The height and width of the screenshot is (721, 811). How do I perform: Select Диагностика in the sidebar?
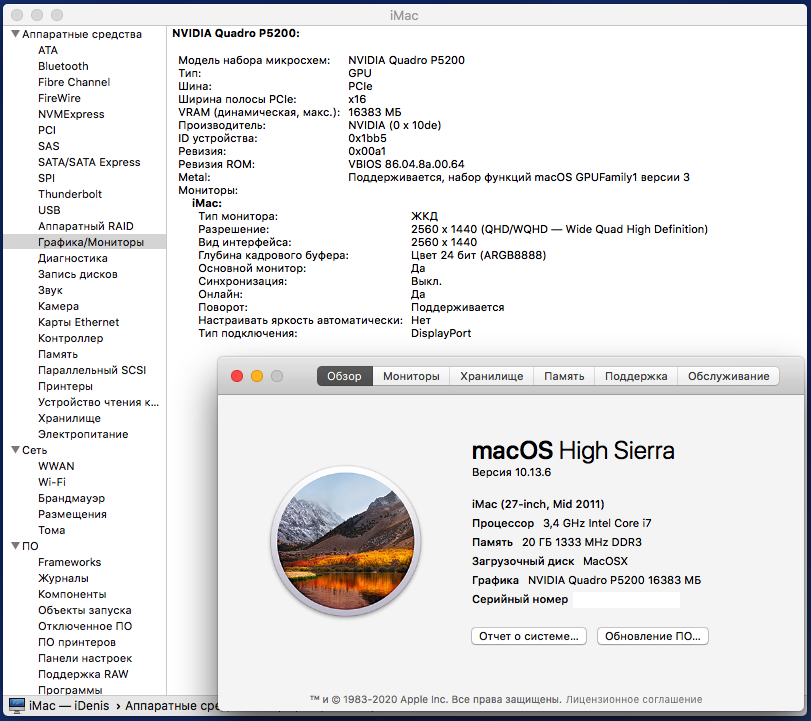click(x=73, y=258)
